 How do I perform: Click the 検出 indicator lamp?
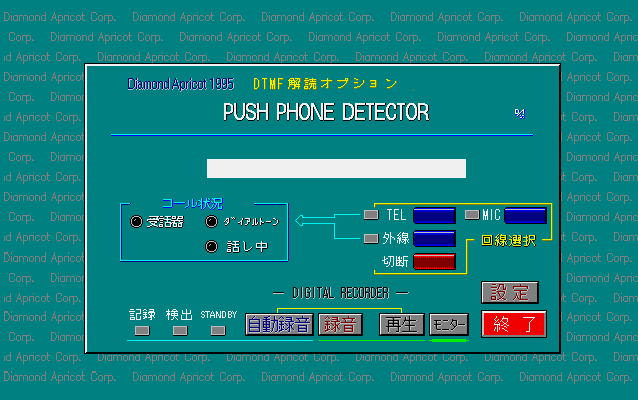180,330
